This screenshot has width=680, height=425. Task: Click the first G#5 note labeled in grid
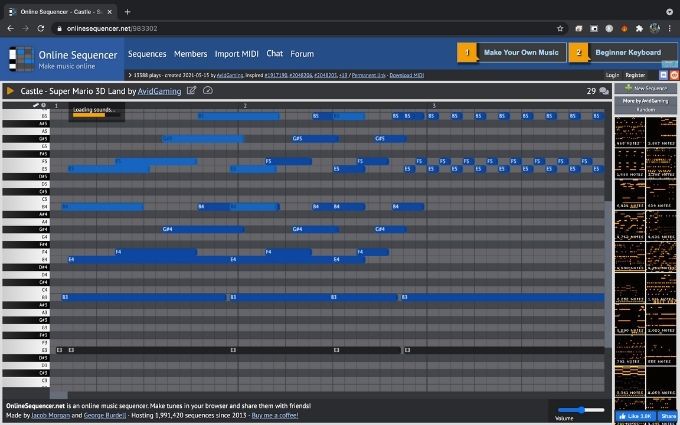(203, 139)
